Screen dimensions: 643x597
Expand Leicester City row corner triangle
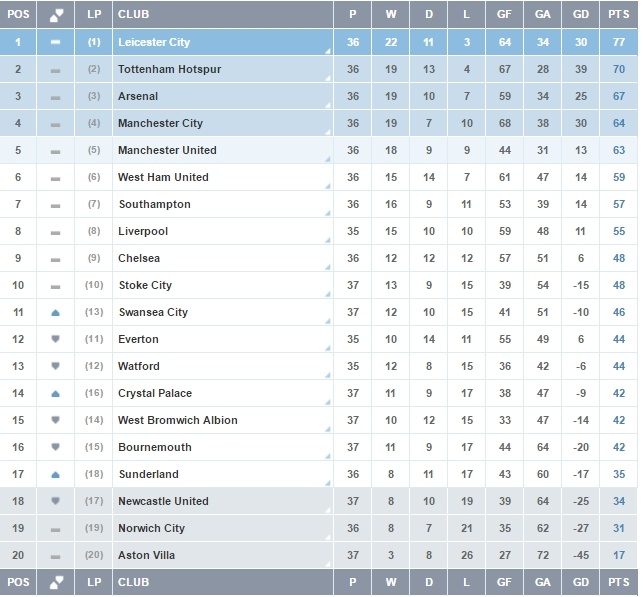(x=327, y=53)
